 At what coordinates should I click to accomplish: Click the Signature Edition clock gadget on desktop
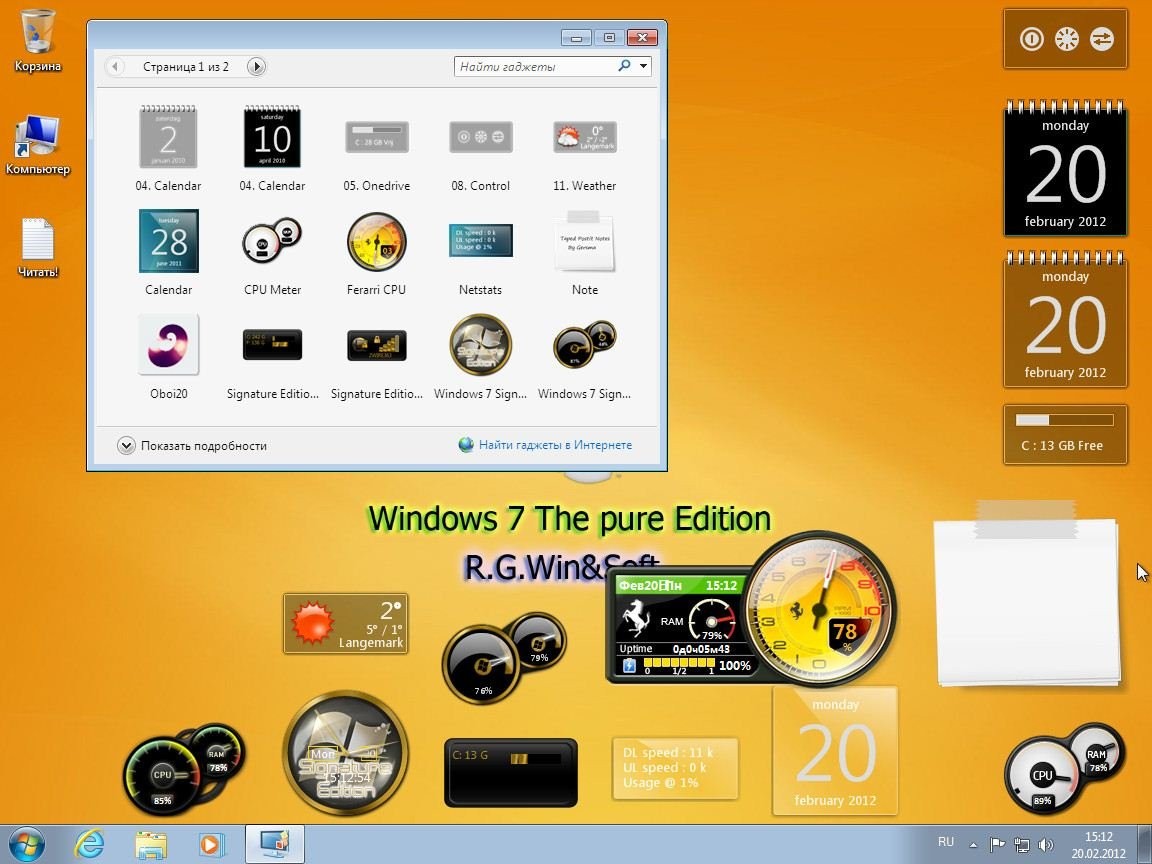click(x=345, y=753)
